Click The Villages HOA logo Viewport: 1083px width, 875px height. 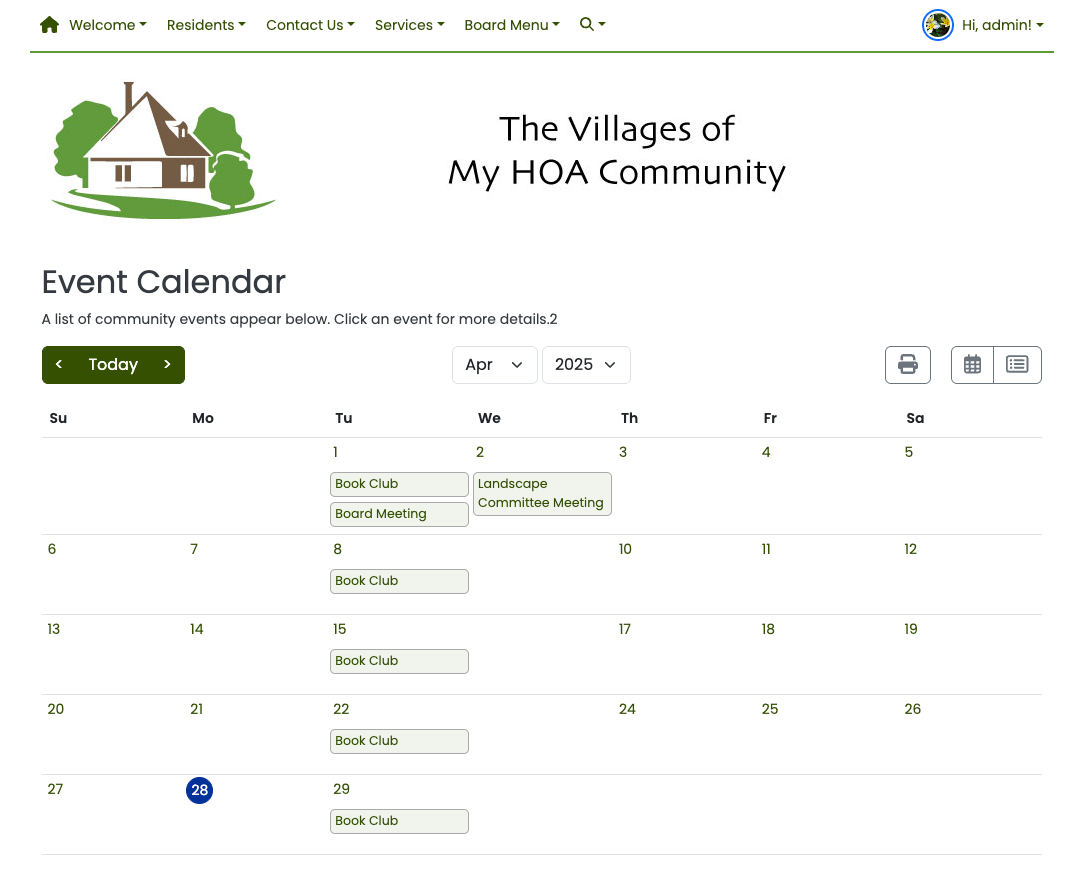(x=162, y=150)
